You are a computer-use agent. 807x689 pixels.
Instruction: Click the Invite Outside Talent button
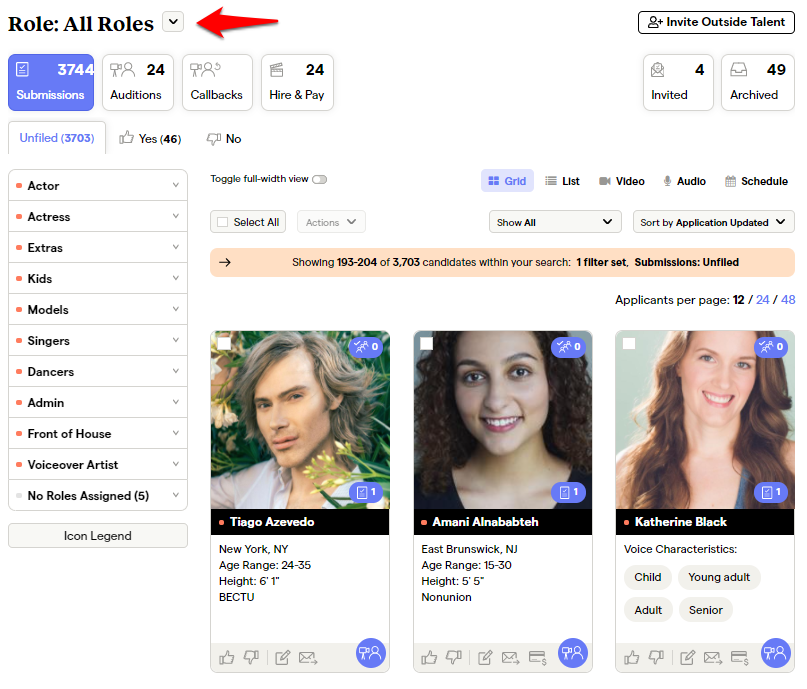click(x=716, y=22)
